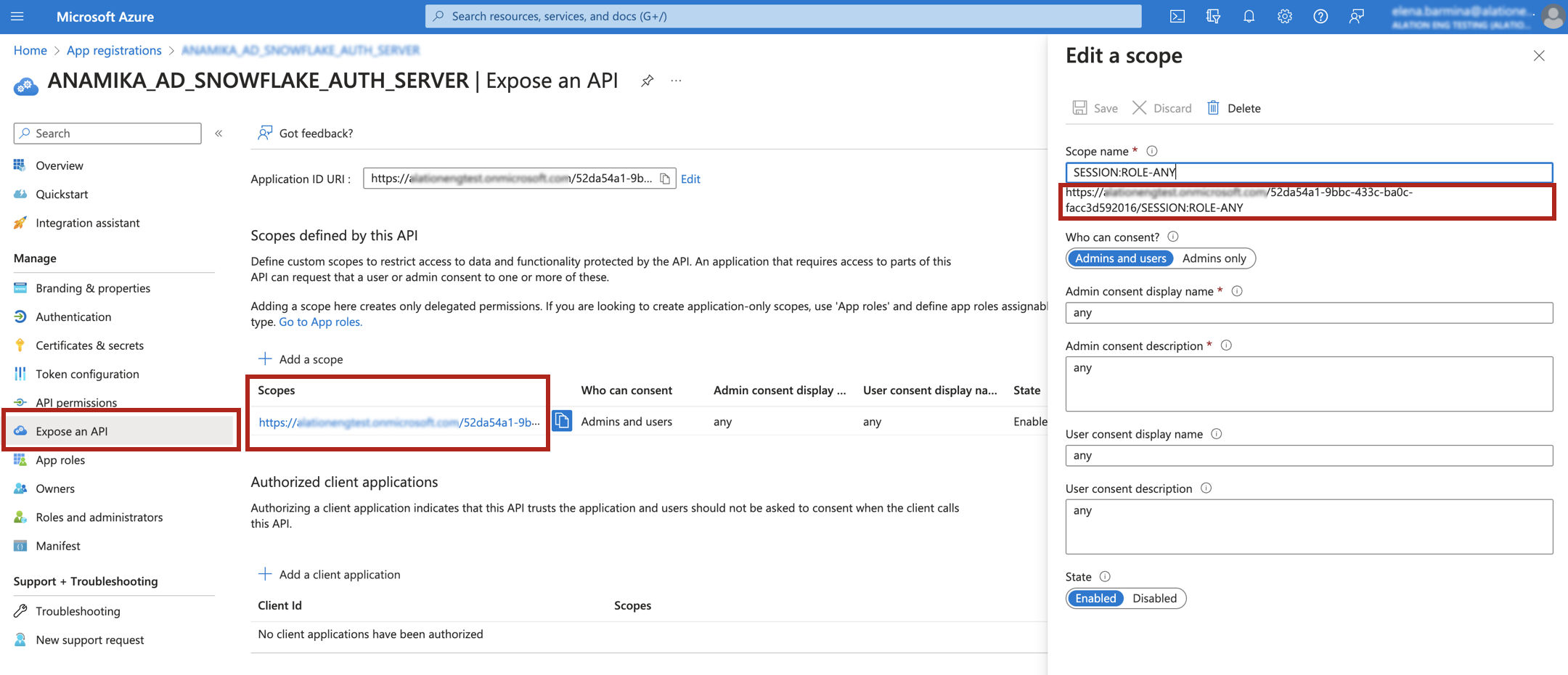This screenshot has width=1568, height=675.
Task: Open Cloud Shell from top bar
Action: click(1177, 16)
